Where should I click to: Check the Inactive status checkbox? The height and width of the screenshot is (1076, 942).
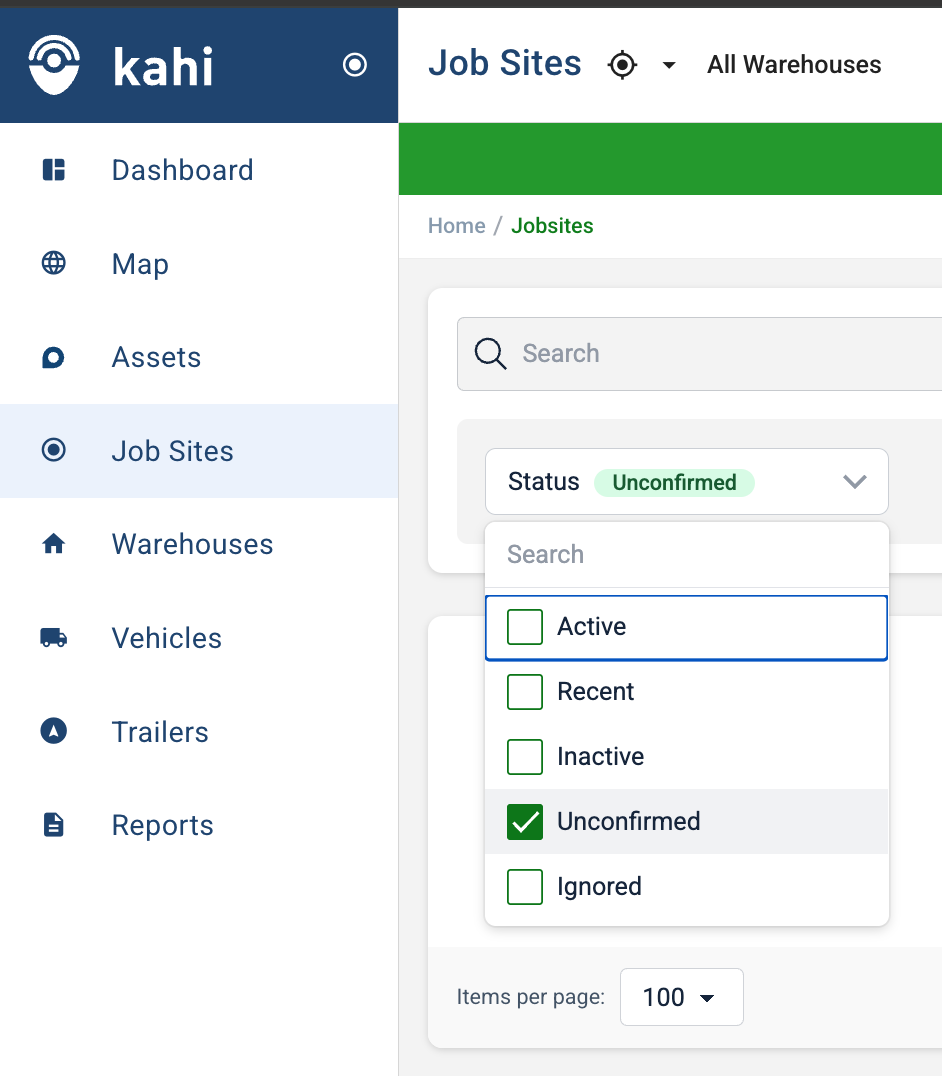click(x=525, y=756)
